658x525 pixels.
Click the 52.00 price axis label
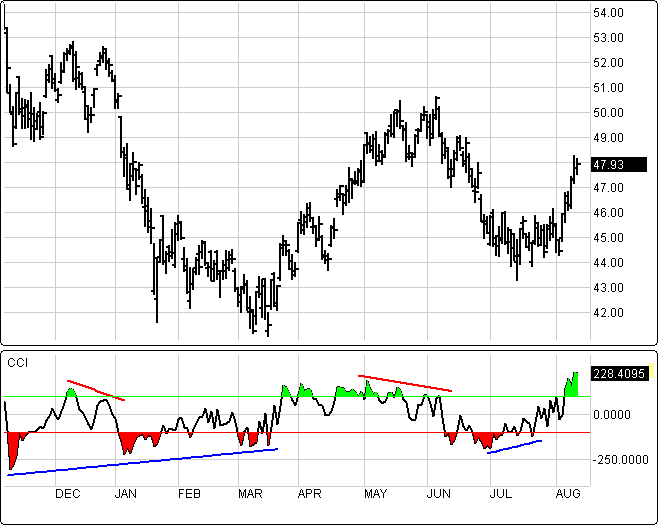coord(608,63)
